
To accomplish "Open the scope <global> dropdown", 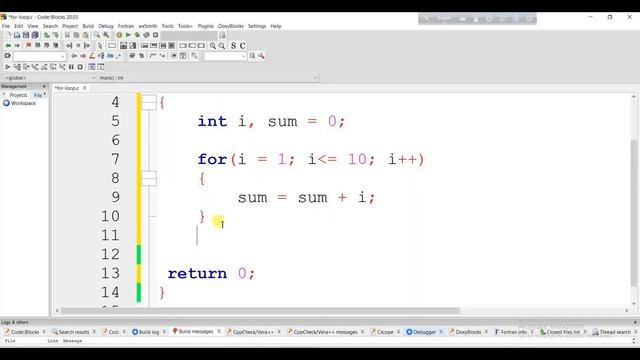I will coord(50,78).
